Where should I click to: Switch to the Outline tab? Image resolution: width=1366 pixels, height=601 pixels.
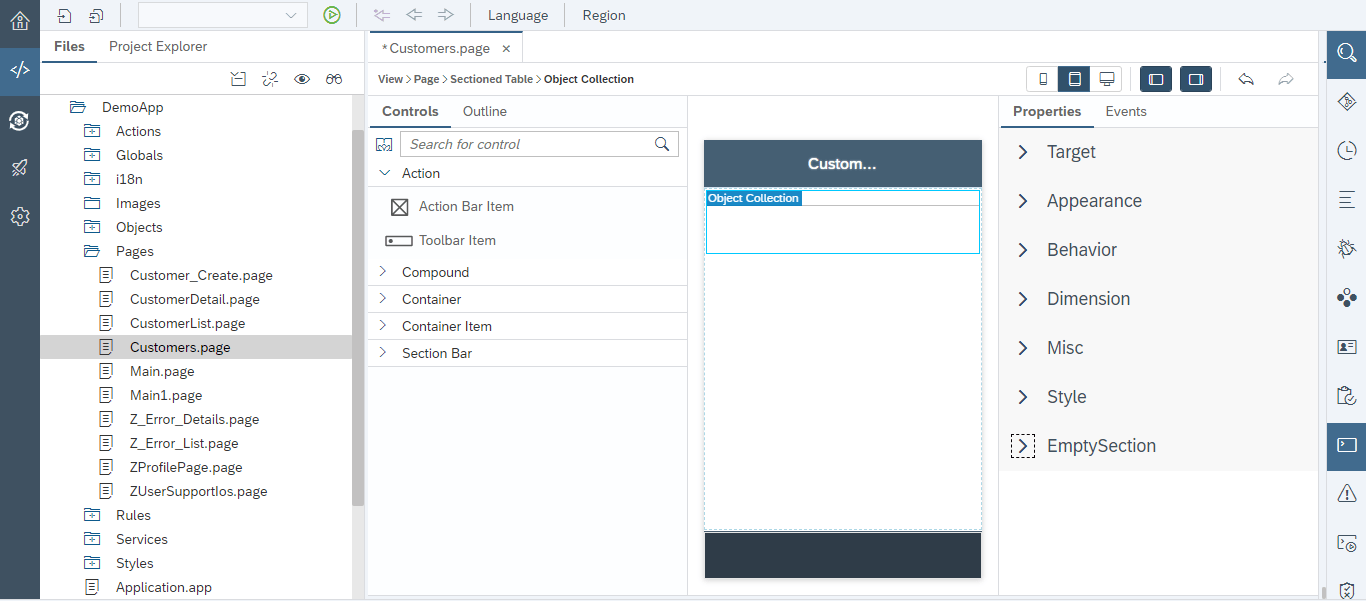tap(484, 111)
